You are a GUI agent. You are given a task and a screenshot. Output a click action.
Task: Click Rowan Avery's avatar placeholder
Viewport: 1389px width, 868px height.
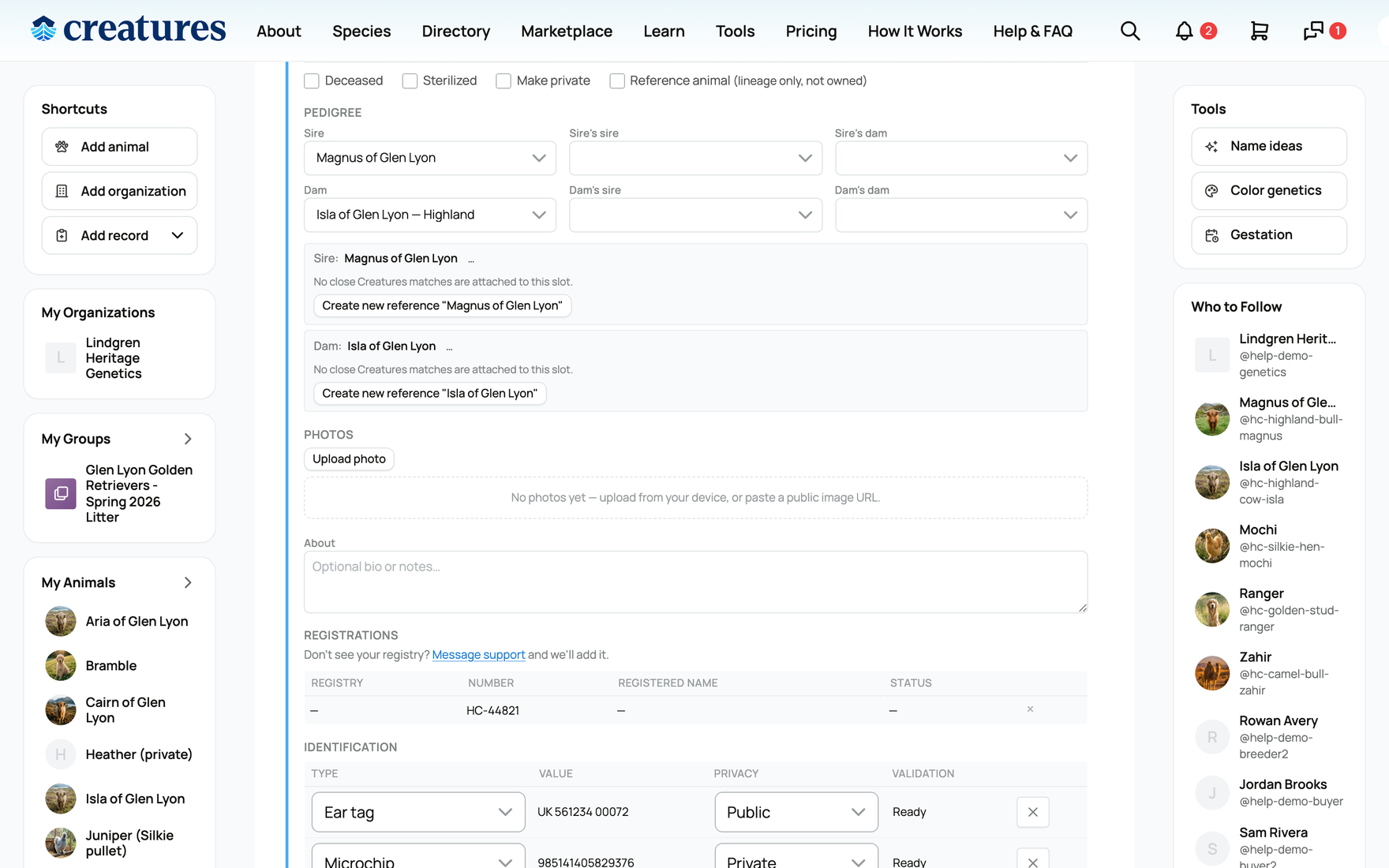(x=1212, y=737)
